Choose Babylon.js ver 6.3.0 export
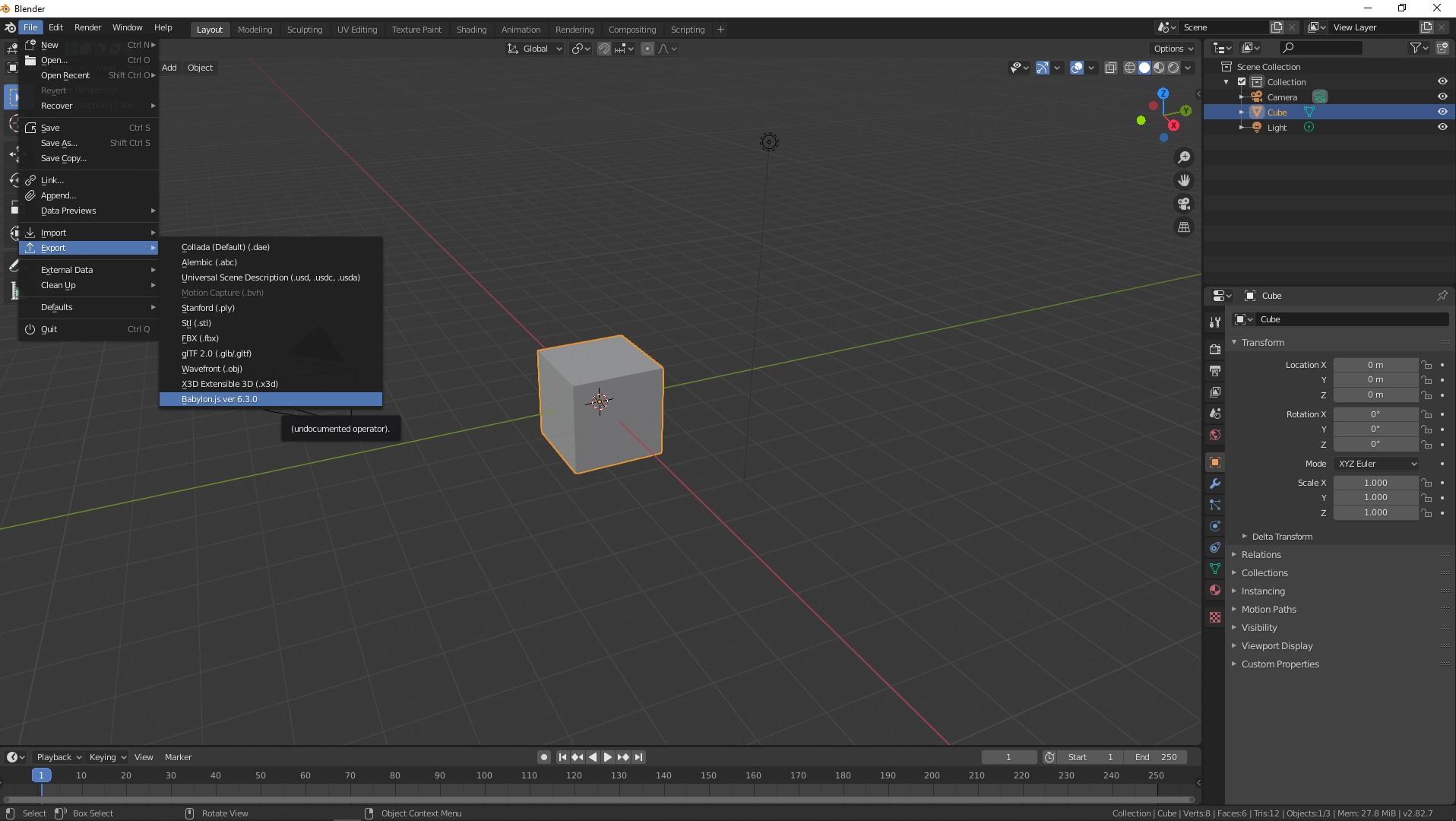This screenshot has width=1456, height=821. [271, 399]
